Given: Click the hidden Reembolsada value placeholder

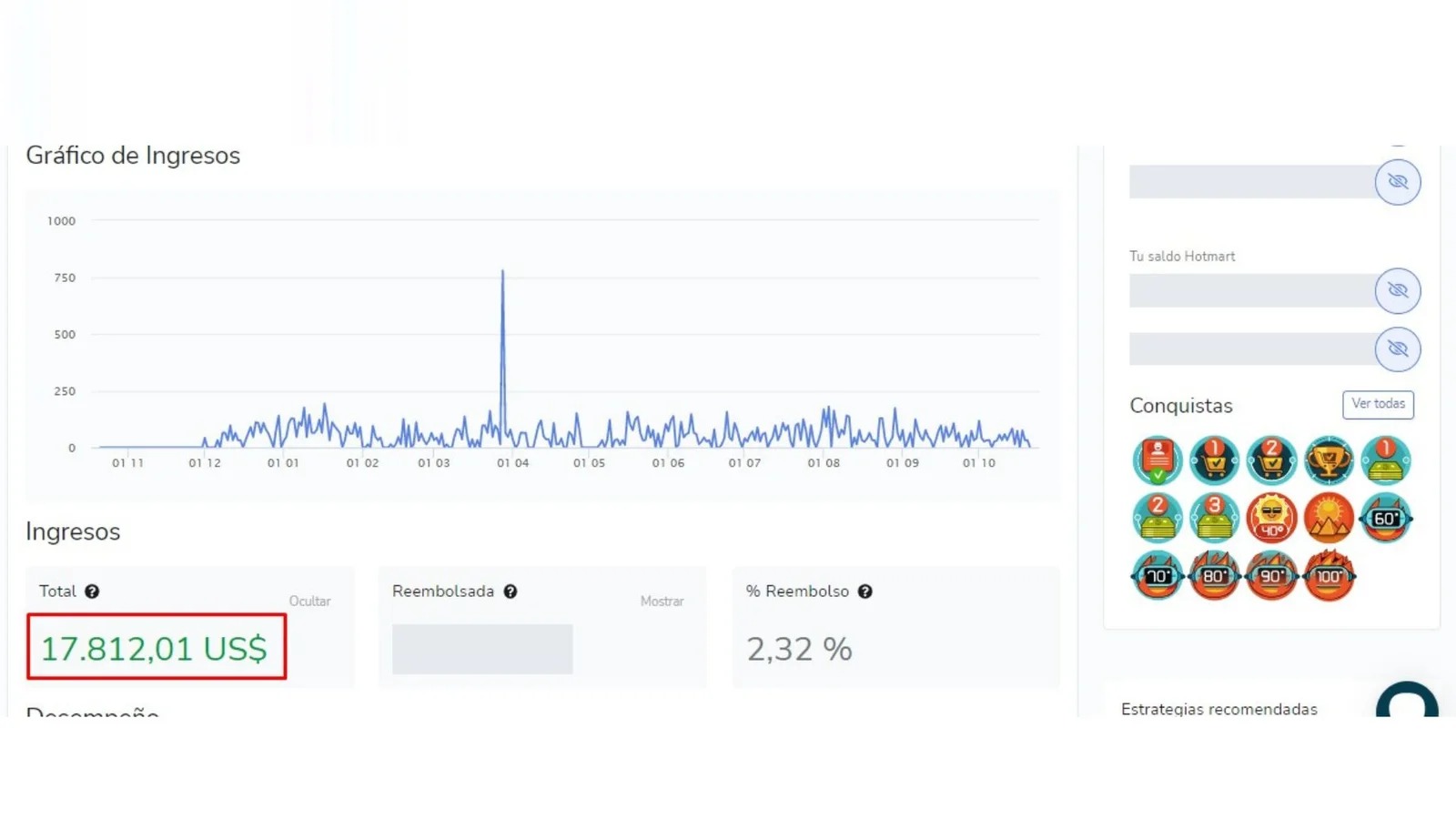Looking at the screenshot, I should point(482,649).
